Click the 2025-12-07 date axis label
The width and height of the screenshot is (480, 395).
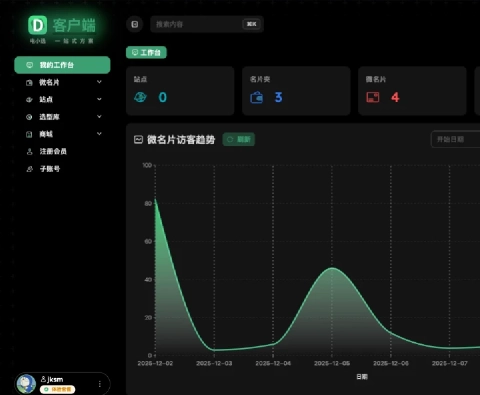[450, 363]
